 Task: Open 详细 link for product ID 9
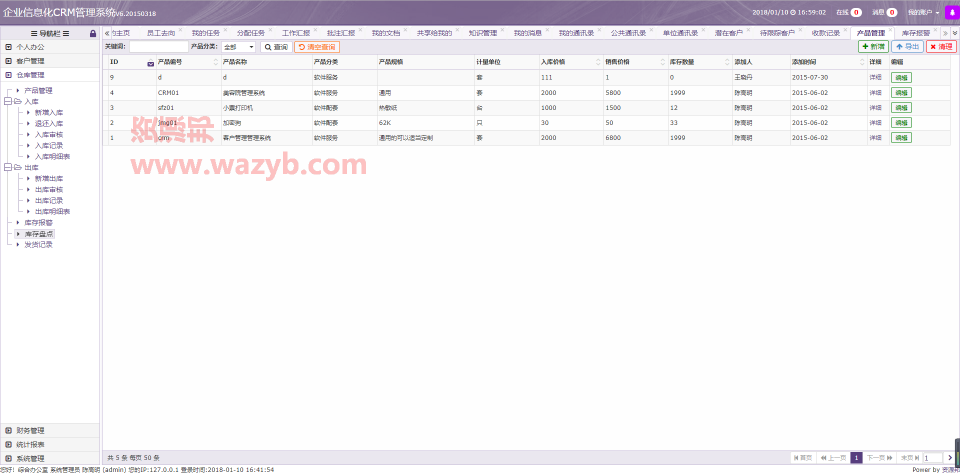[x=876, y=78]
